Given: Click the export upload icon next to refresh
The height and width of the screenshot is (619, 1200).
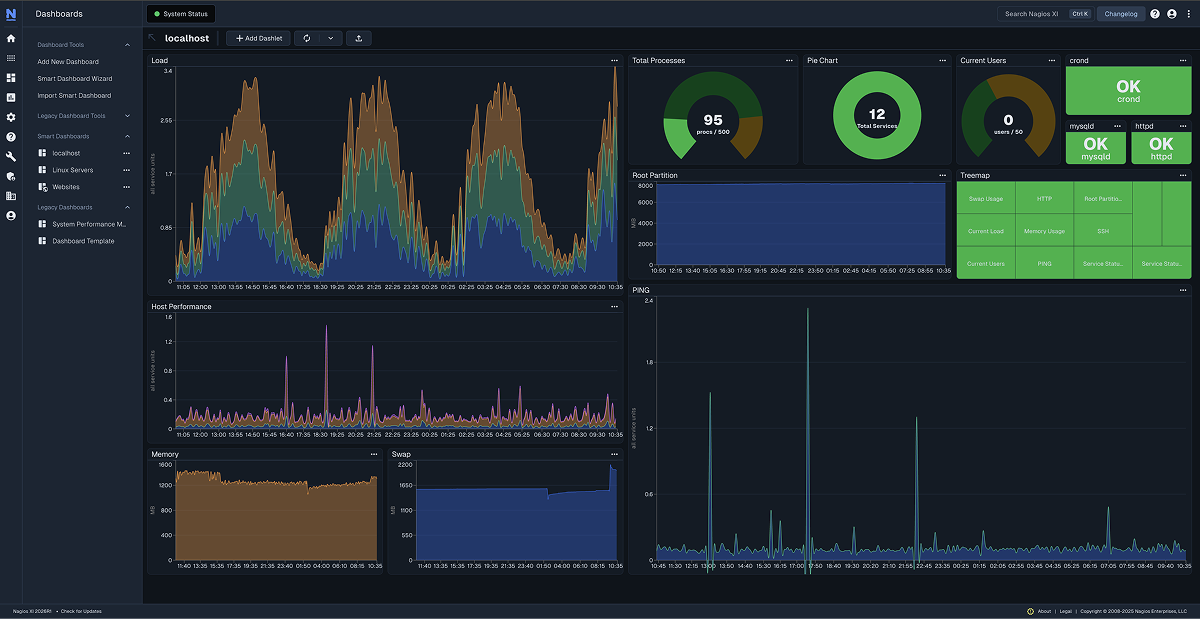Looking at the screenshot, I should [360, 37].
